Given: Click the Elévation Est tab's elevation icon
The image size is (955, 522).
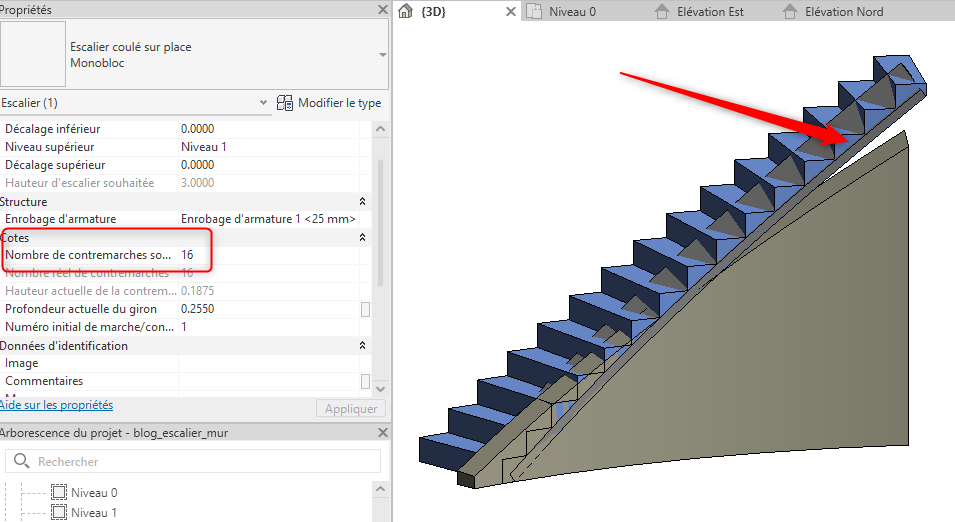Looking at the screenshot, I should [661, 12].
